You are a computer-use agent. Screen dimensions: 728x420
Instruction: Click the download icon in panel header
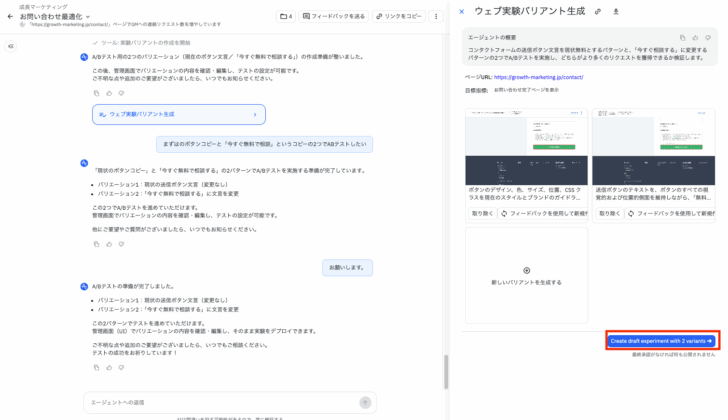pyautogui.click(x=616, y=12)
